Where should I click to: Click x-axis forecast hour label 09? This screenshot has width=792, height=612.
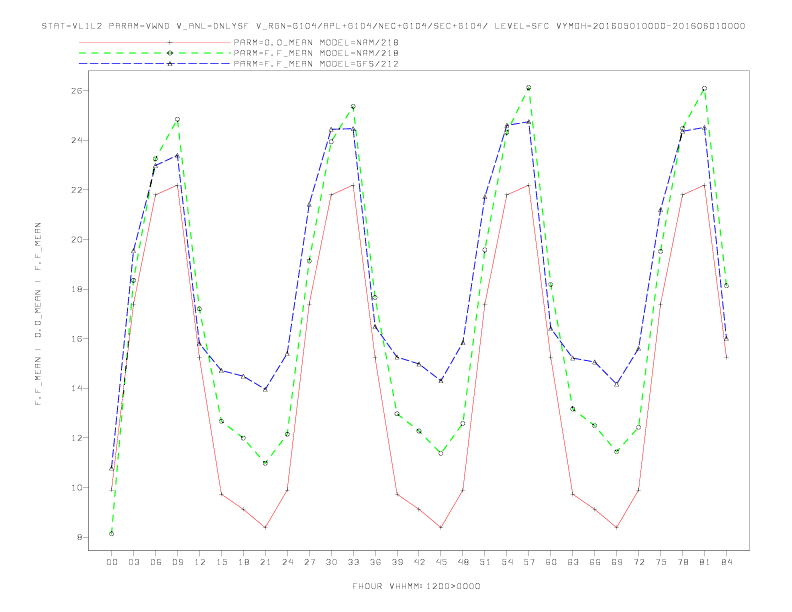tap(177, 562)
